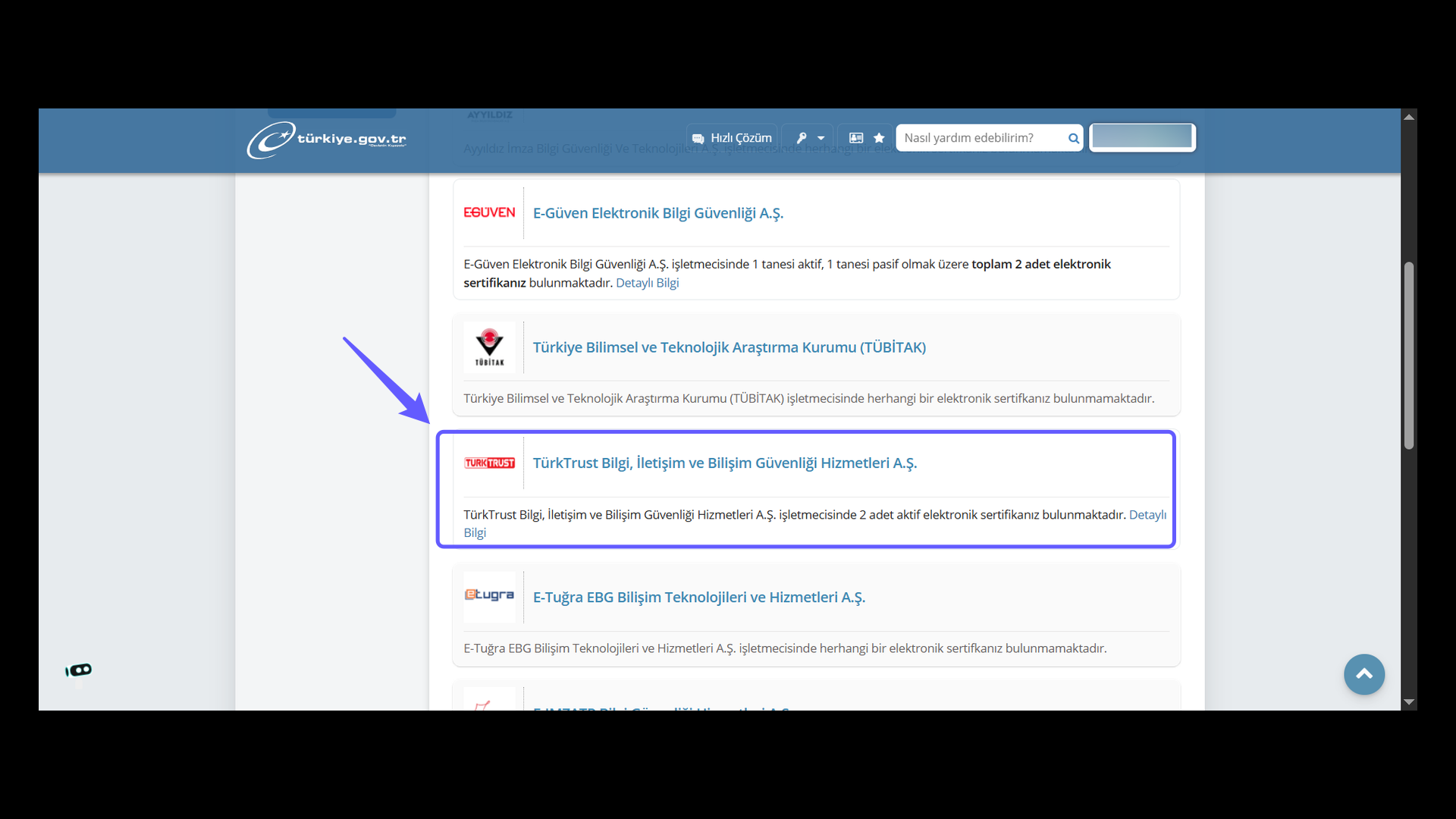The height and width of the screenshot is (819, 1456).
Task: Click the TürkTrust logo image
Action: 489,463
